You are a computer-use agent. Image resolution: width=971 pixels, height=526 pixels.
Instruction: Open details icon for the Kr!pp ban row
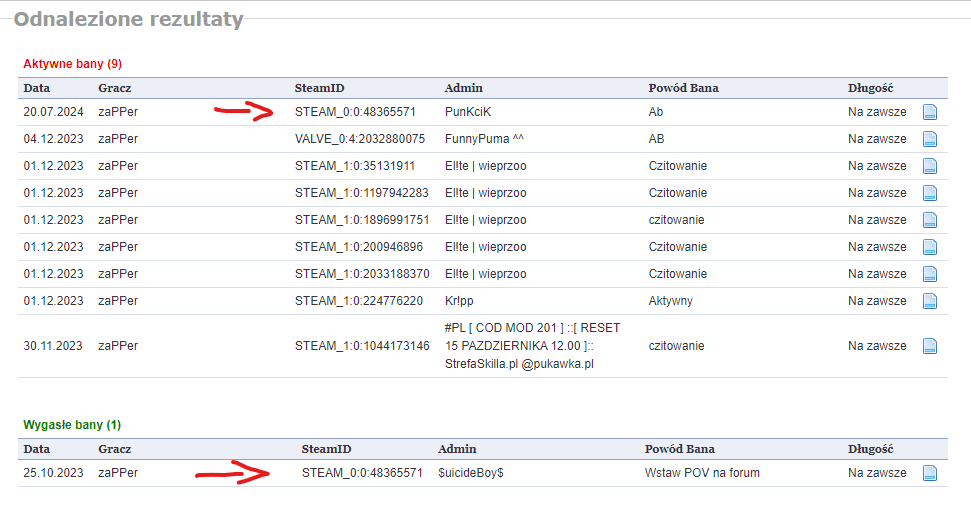pyautogui.click(x=930, y=300)
